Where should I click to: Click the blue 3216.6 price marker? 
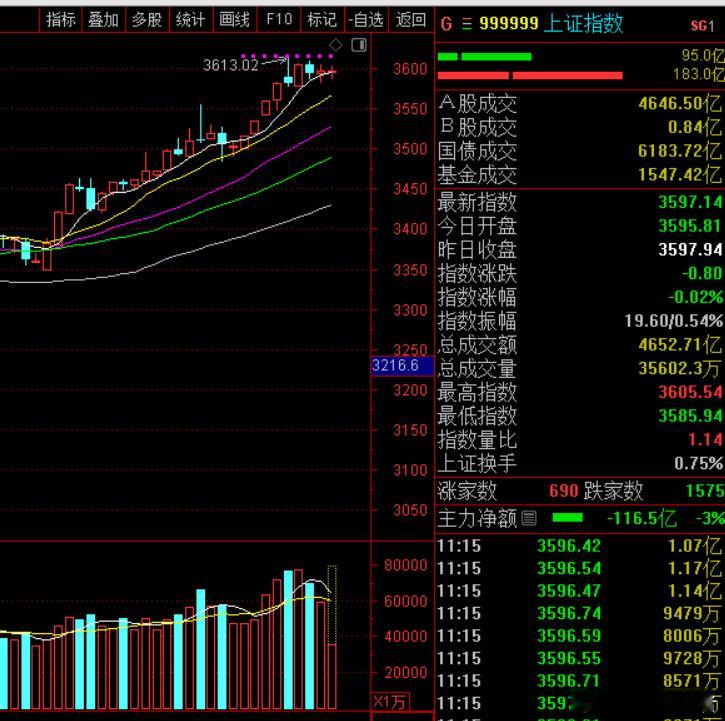point(402,365)
